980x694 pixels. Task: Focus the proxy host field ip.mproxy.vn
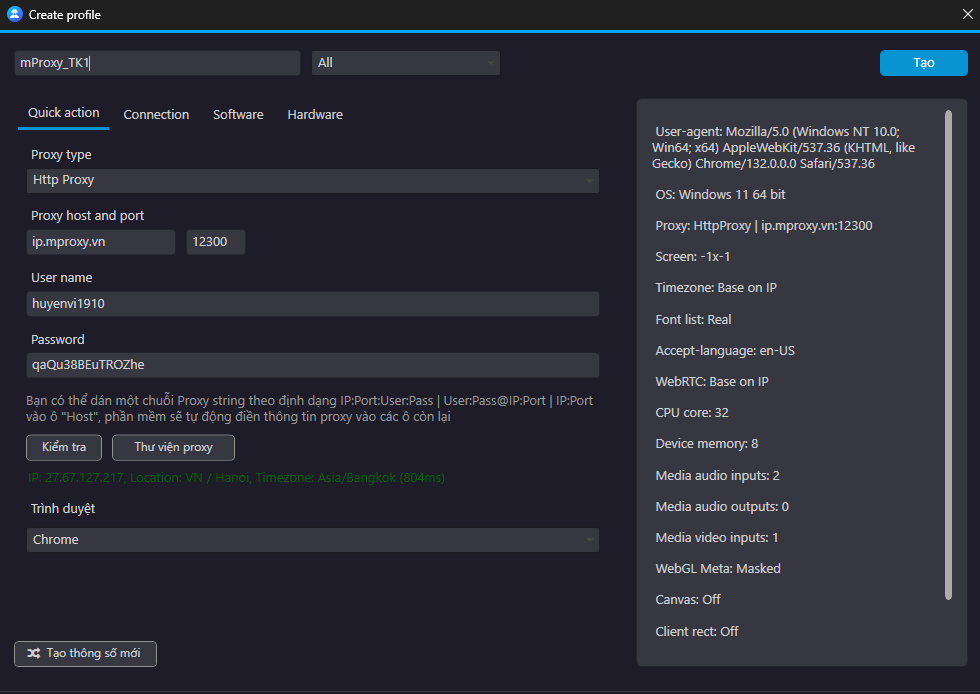[x=101, y=242]
